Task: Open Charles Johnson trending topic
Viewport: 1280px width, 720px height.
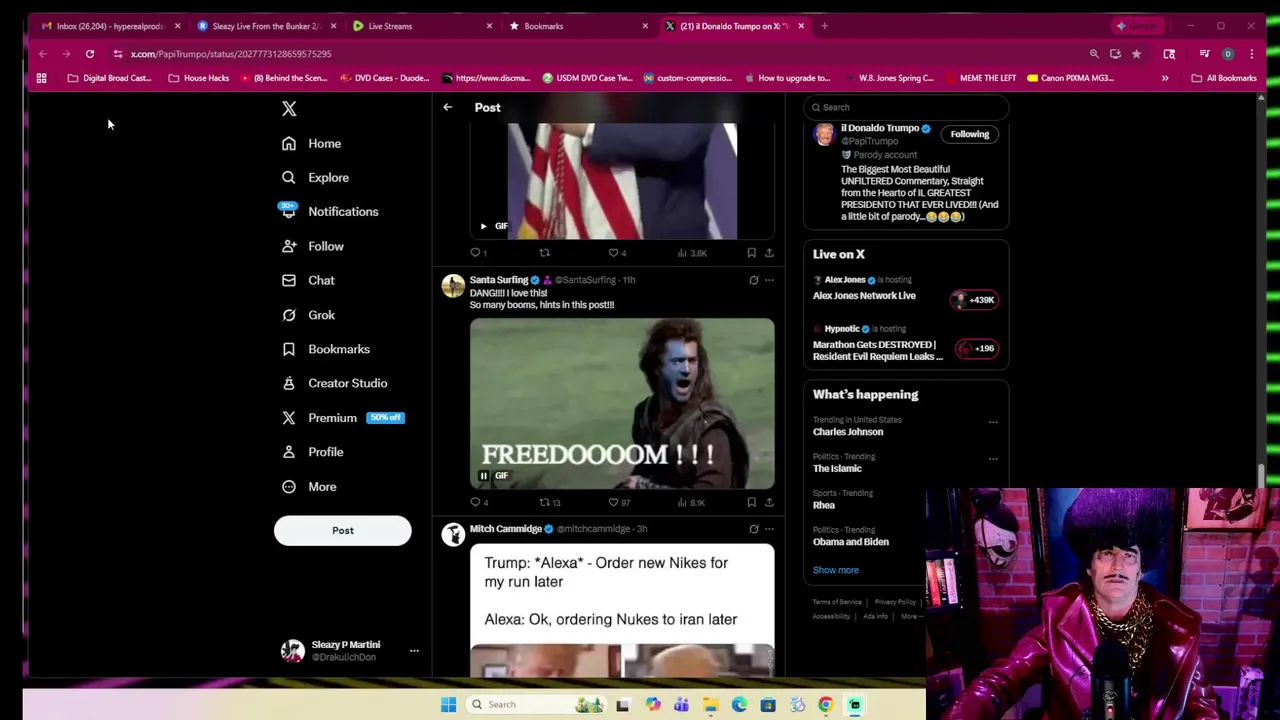Action: (x=848, y=432)
